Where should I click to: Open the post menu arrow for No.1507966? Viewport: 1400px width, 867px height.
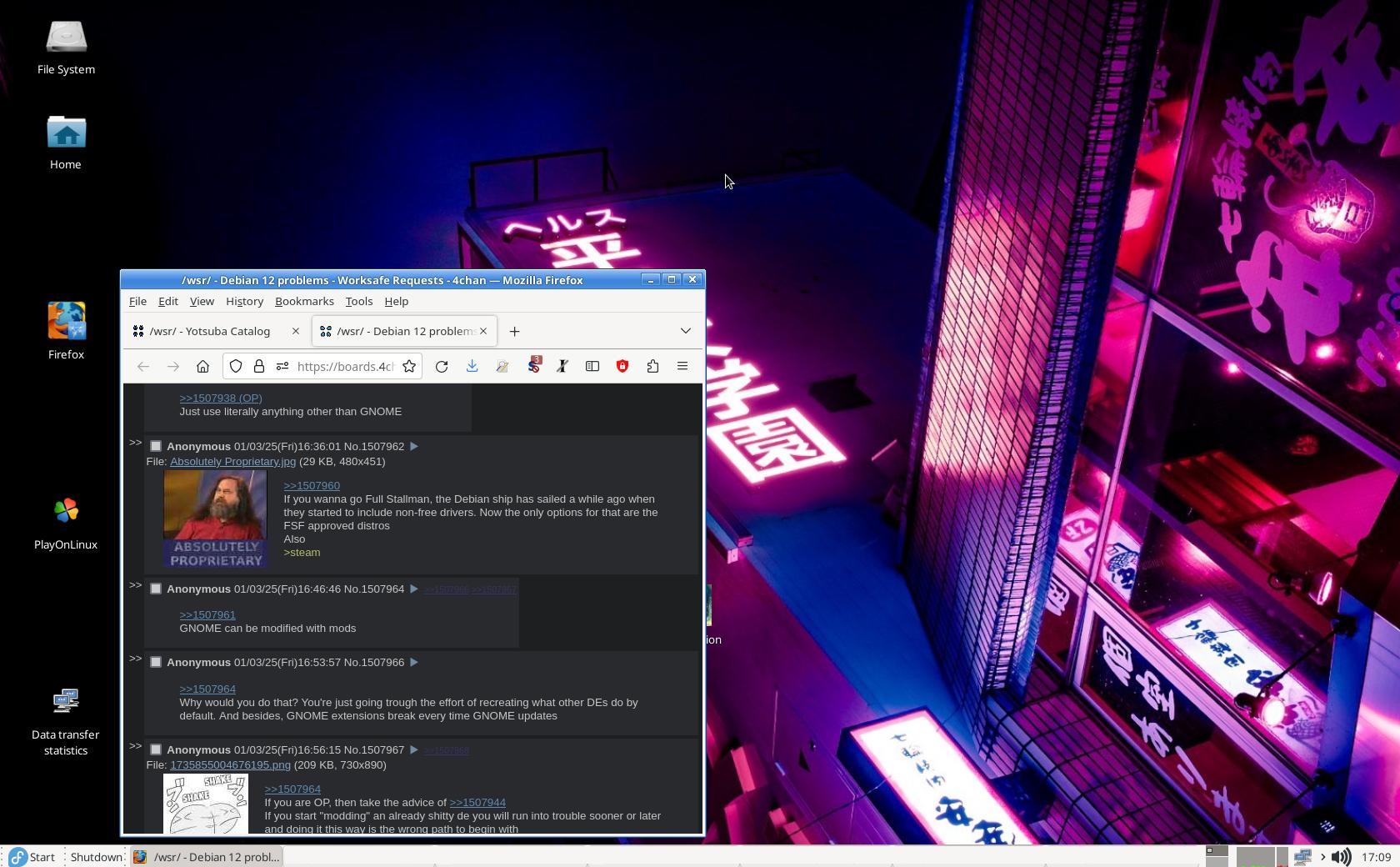(414, 663)
